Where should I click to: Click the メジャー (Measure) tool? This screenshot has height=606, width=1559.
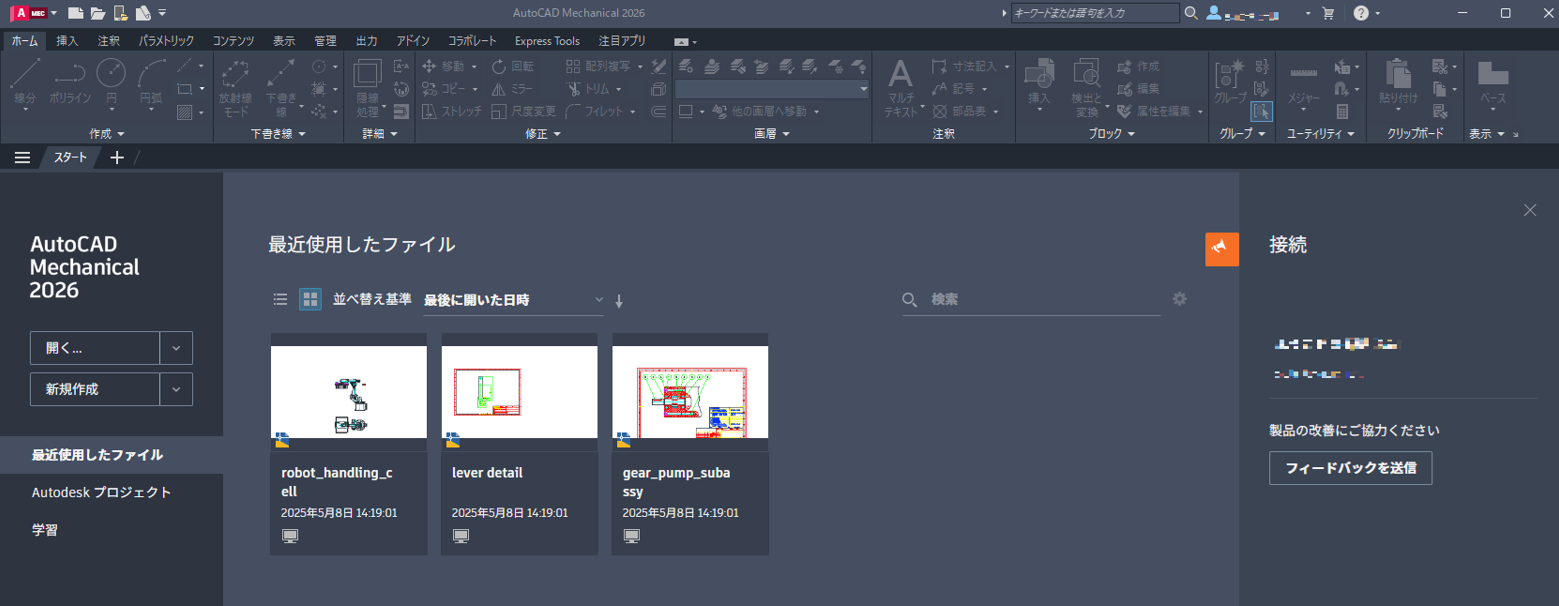click(x=1303, y=84)
